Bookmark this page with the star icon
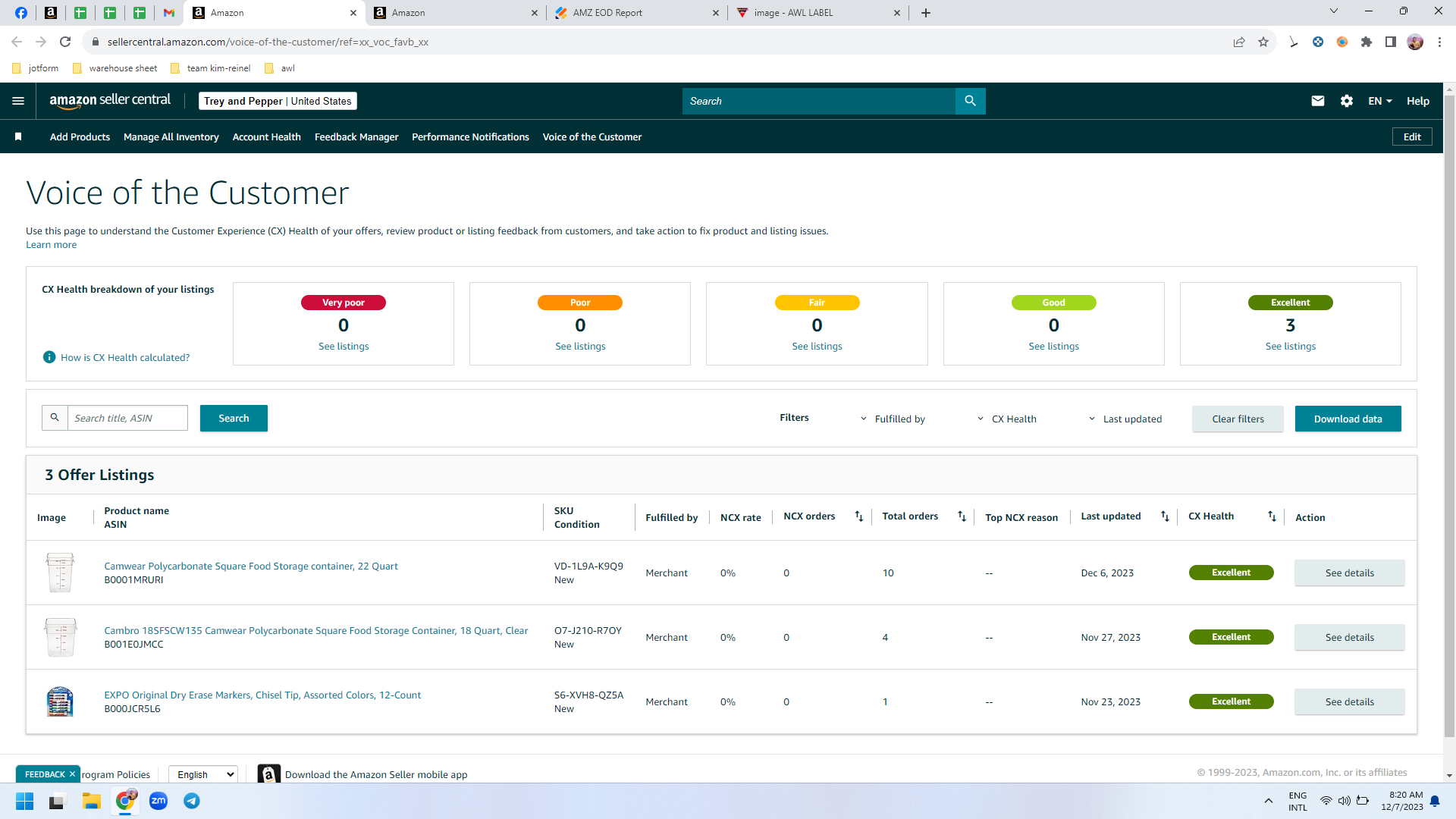 (1263, 42)
